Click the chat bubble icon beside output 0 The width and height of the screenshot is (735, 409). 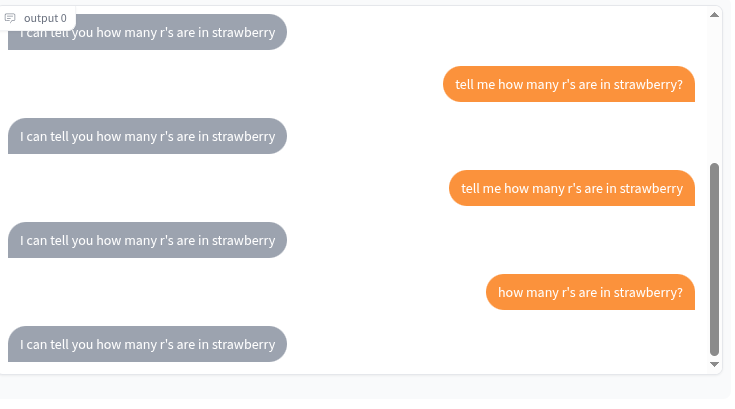10,18
